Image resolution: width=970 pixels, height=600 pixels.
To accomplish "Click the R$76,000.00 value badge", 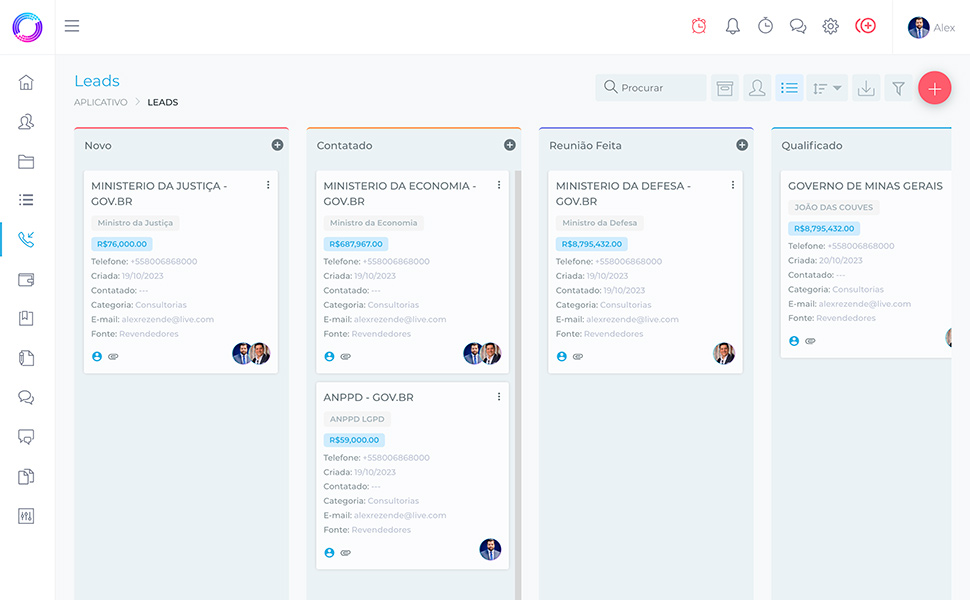I will (x=122, y=244).
